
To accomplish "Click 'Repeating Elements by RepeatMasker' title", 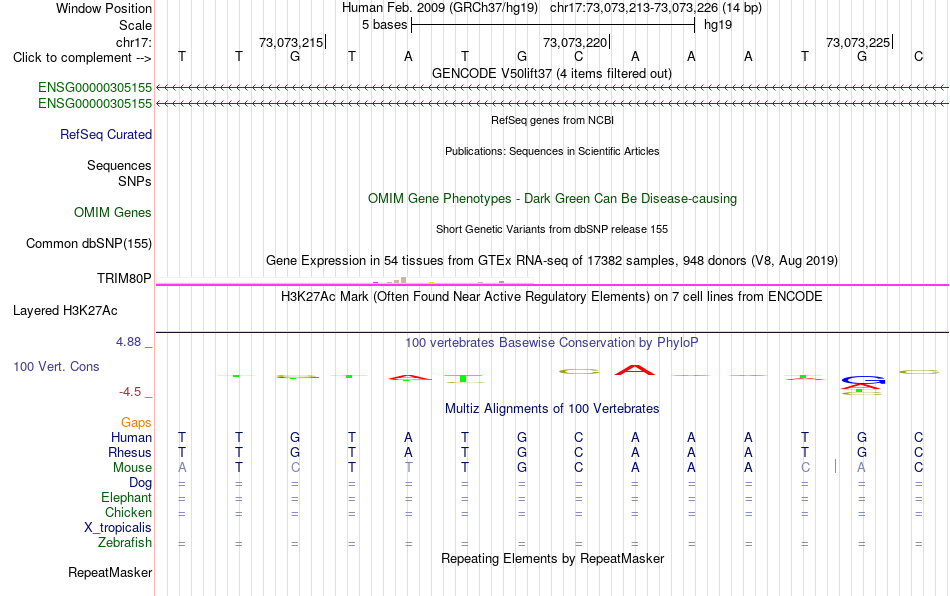I will (x=553, y=558).
